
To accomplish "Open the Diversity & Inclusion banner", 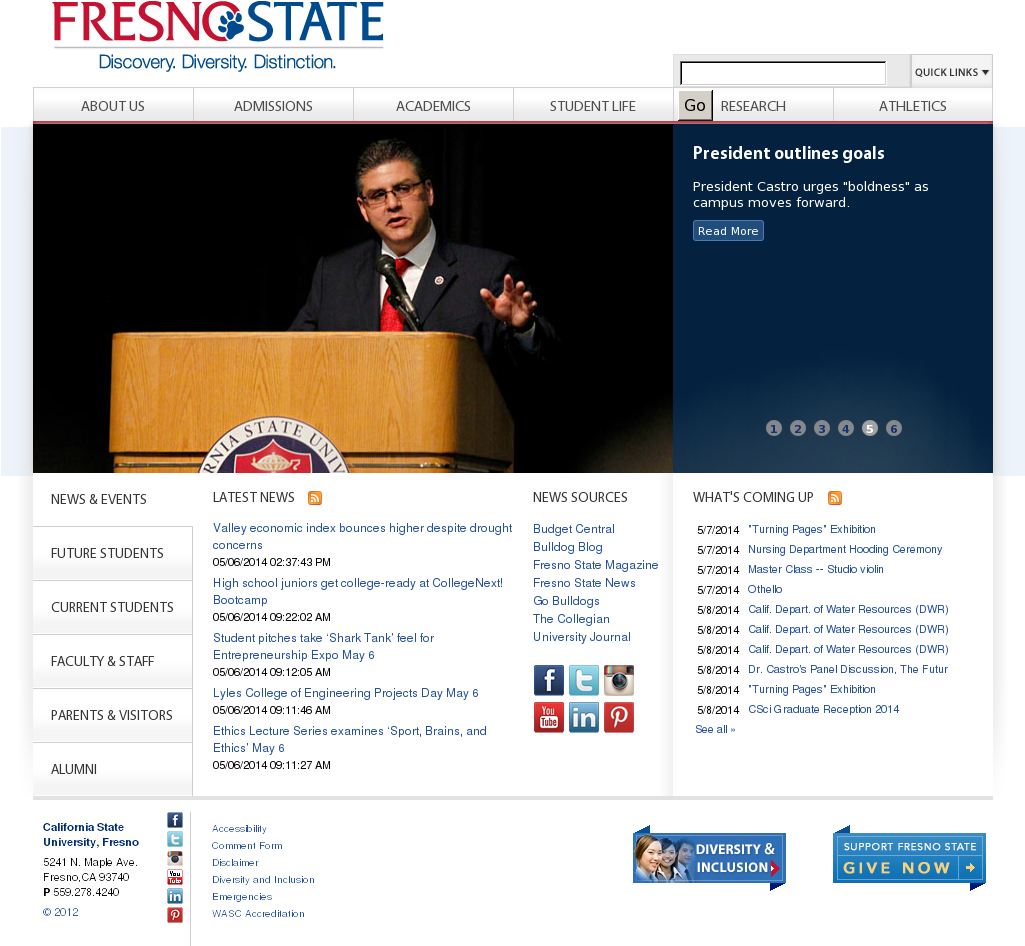I will coord(709,858).
